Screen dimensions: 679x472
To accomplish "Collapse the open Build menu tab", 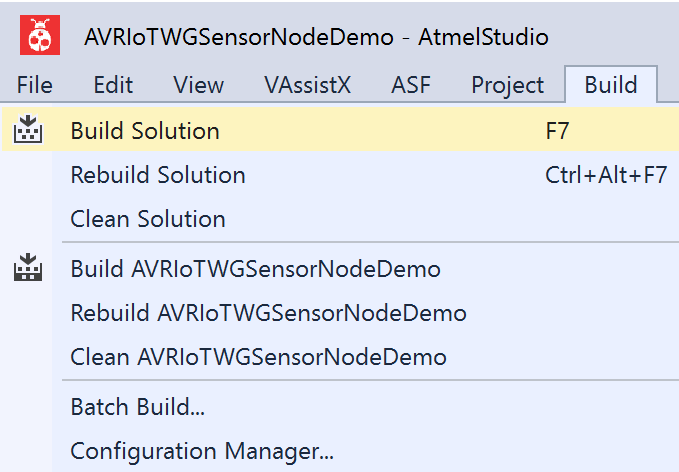I will [611, 84].
